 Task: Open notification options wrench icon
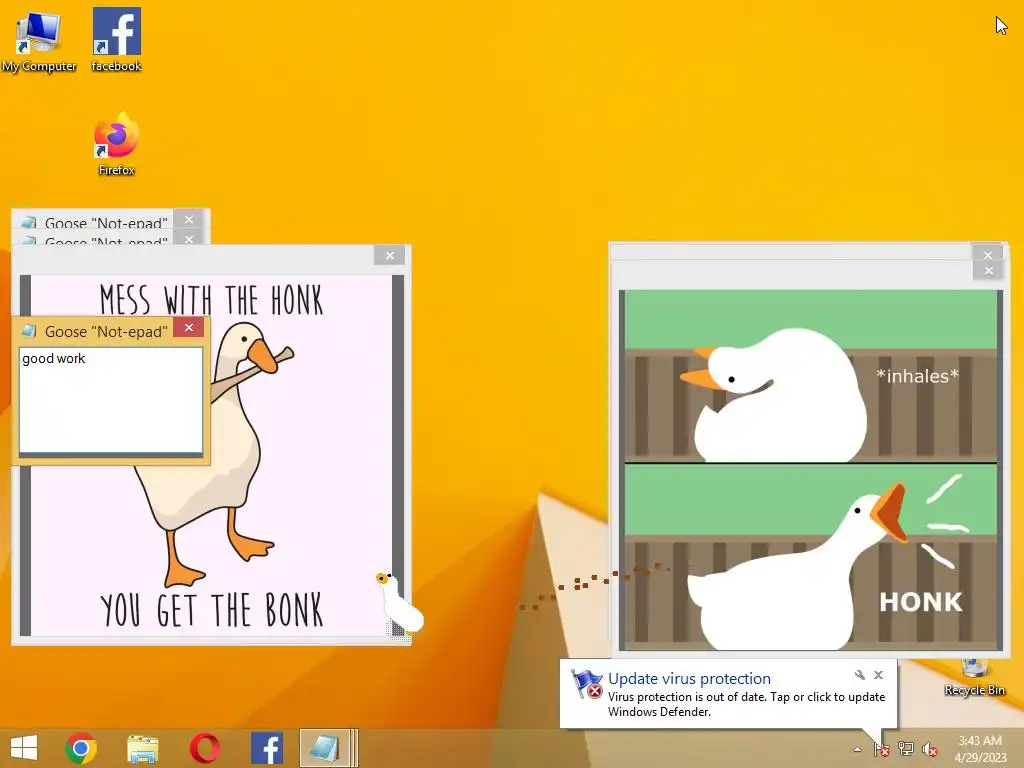point(859,675)
